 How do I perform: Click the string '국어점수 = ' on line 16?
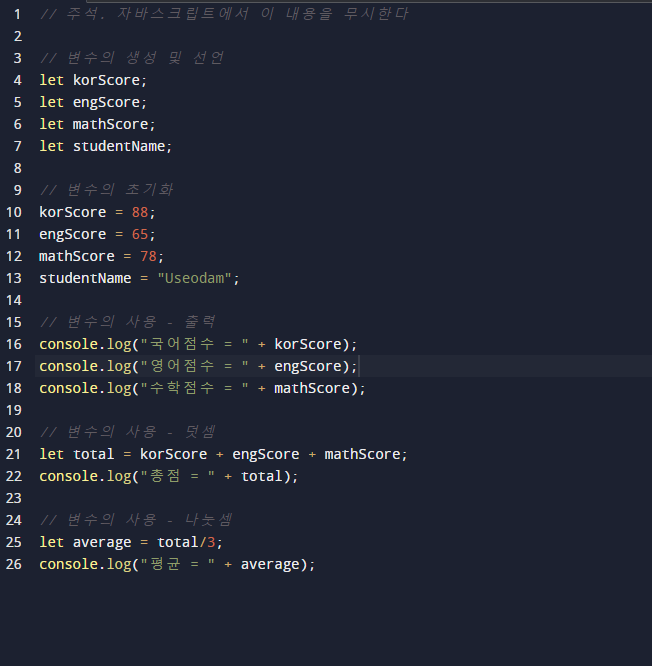point(194,344)
